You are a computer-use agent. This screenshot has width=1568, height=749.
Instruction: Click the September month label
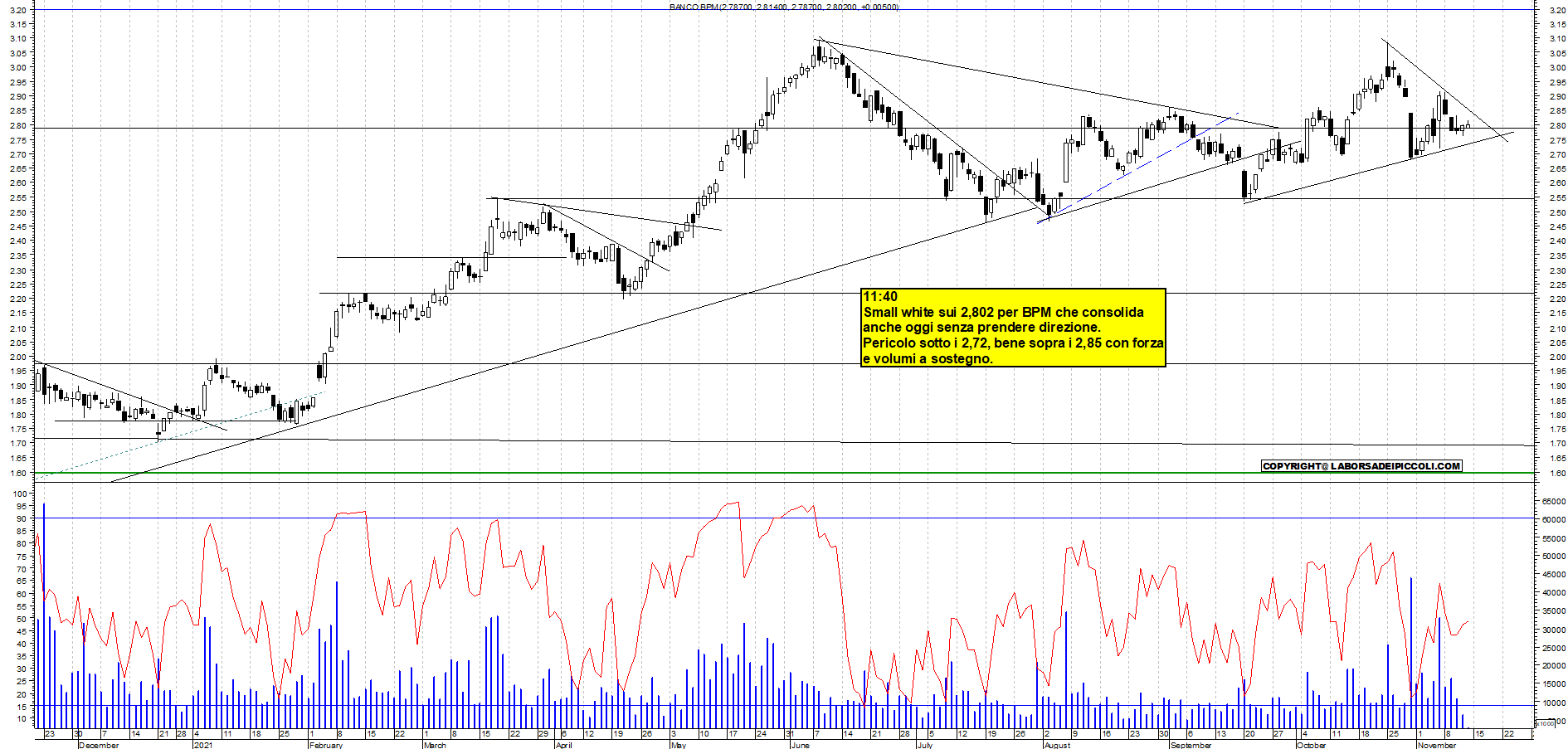[1191, 745]
